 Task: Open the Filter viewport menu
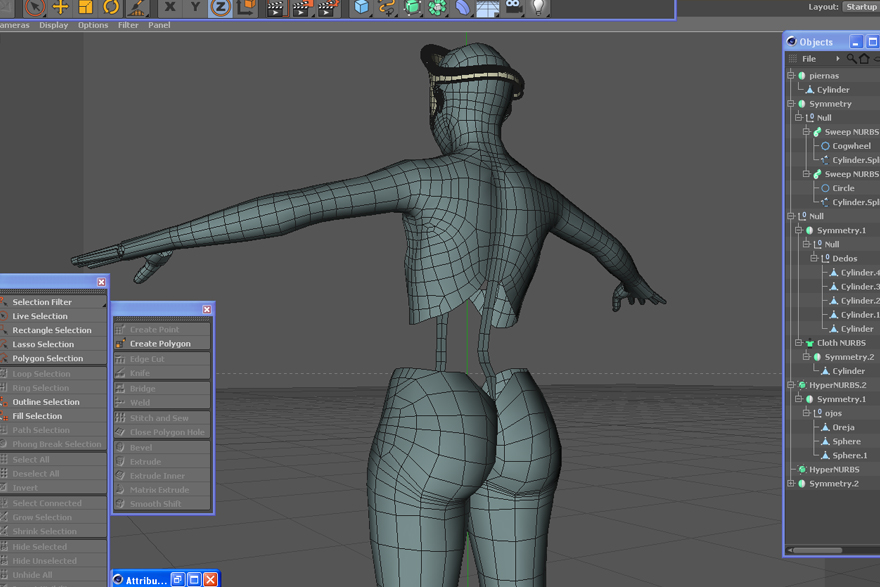128,25
